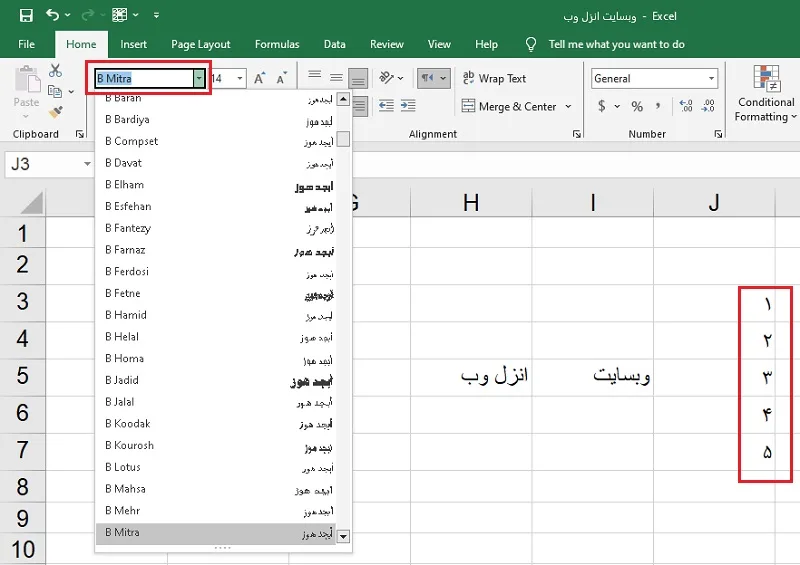Cut selection with scissors icon
The image size is (800, 565).
(x=55, y=70)
